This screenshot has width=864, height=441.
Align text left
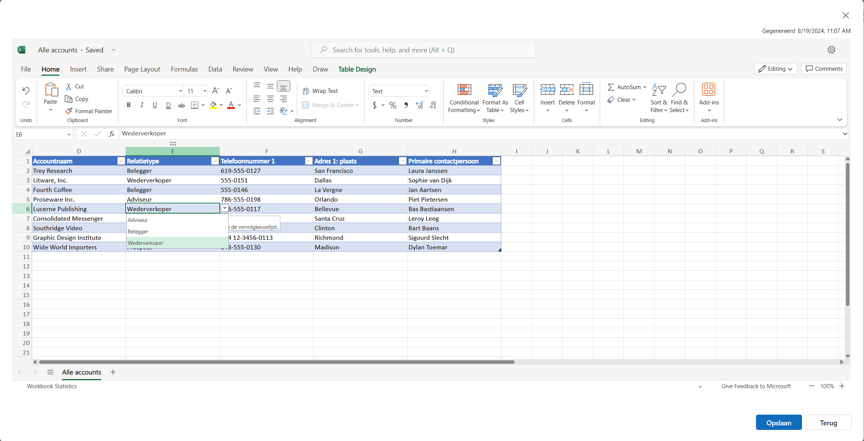coord(257,99)
